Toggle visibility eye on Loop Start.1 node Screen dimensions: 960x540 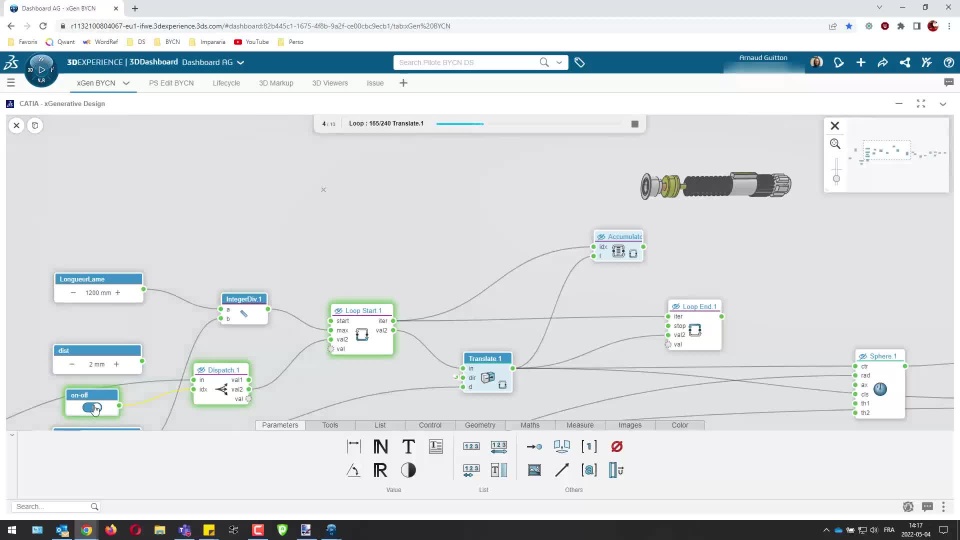[x=338, y=311]
